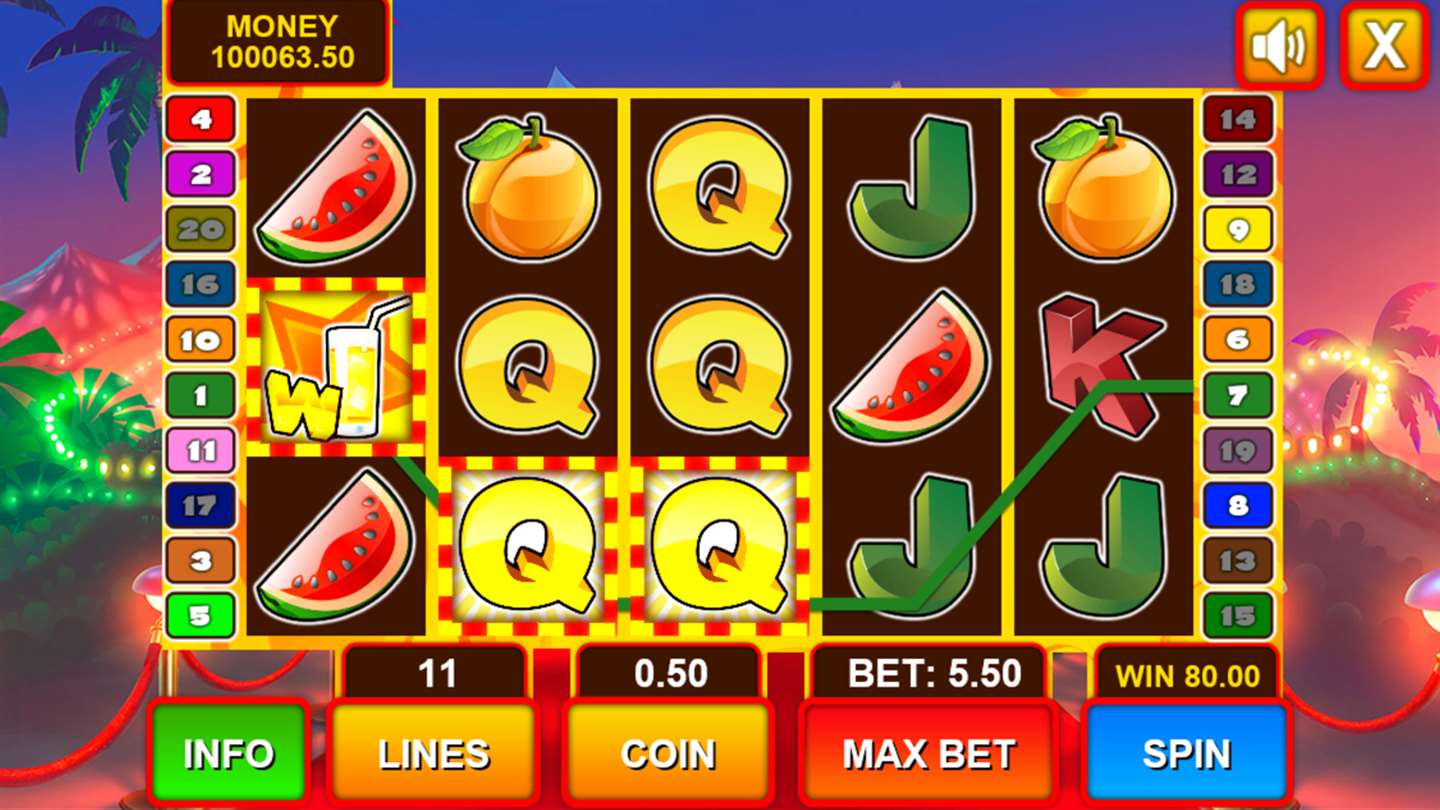Click the highlighted Q on the third reel bottom
This screenshot has height=810, width=1440.
click(x=720, y=545)
